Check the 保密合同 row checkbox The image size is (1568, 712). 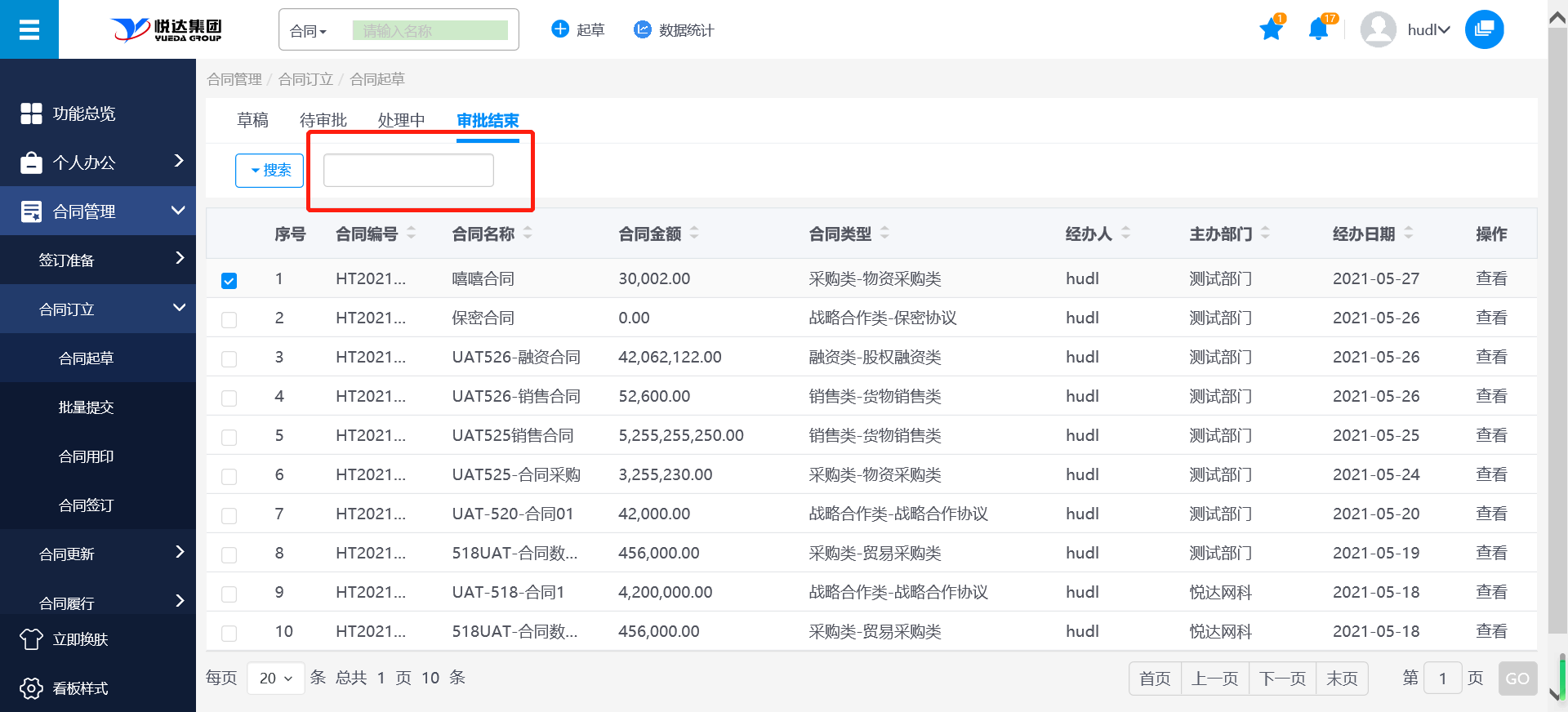click(x=229, y=320)
